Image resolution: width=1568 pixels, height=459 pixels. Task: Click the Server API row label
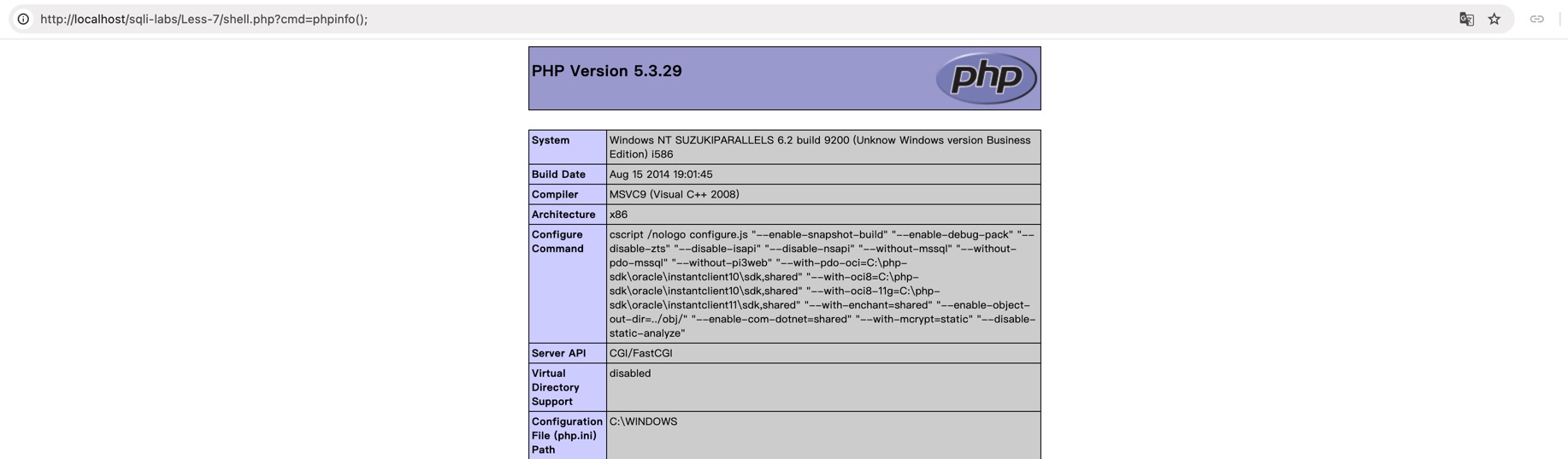click(558, 353)
